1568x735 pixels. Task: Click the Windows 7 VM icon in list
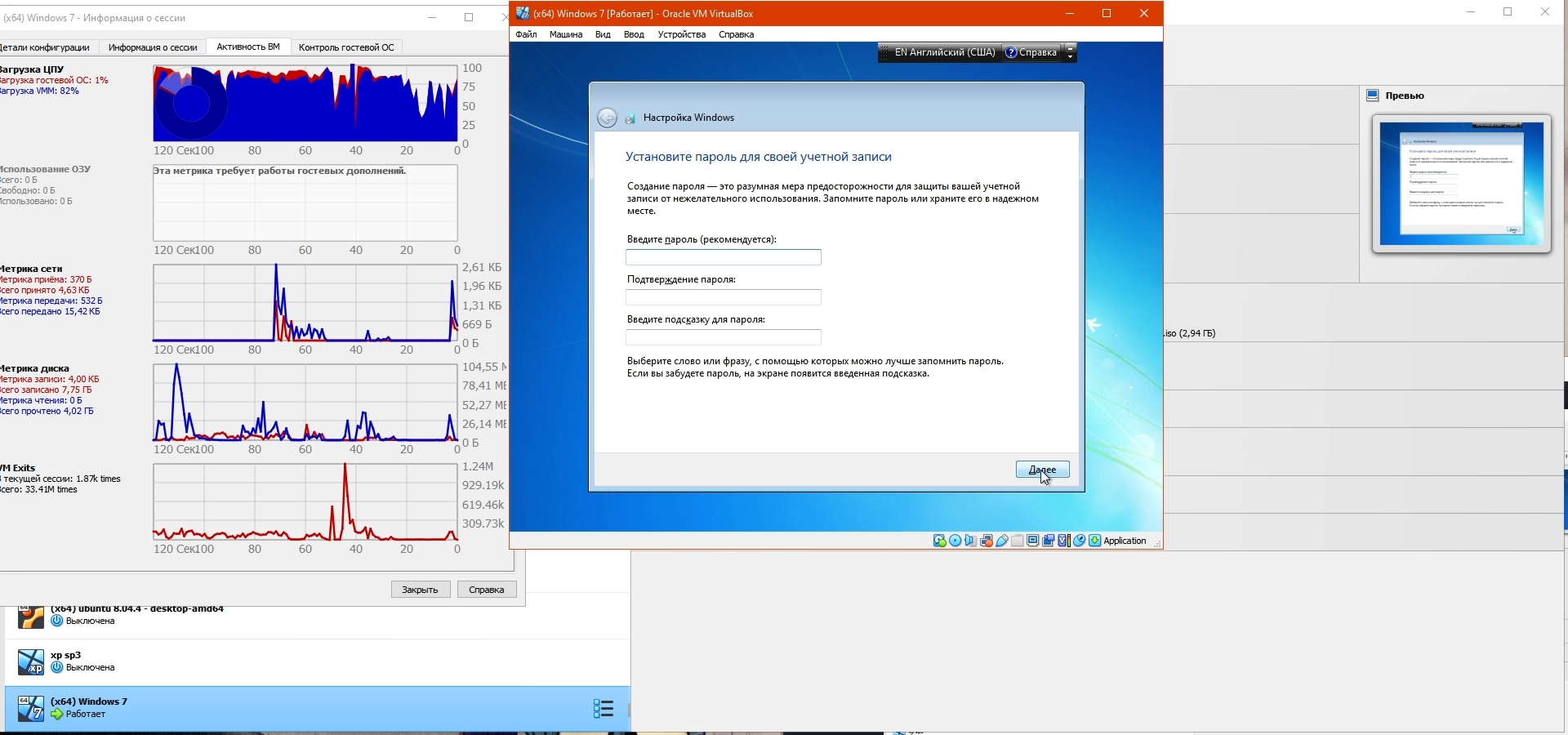tap(31, 709)
